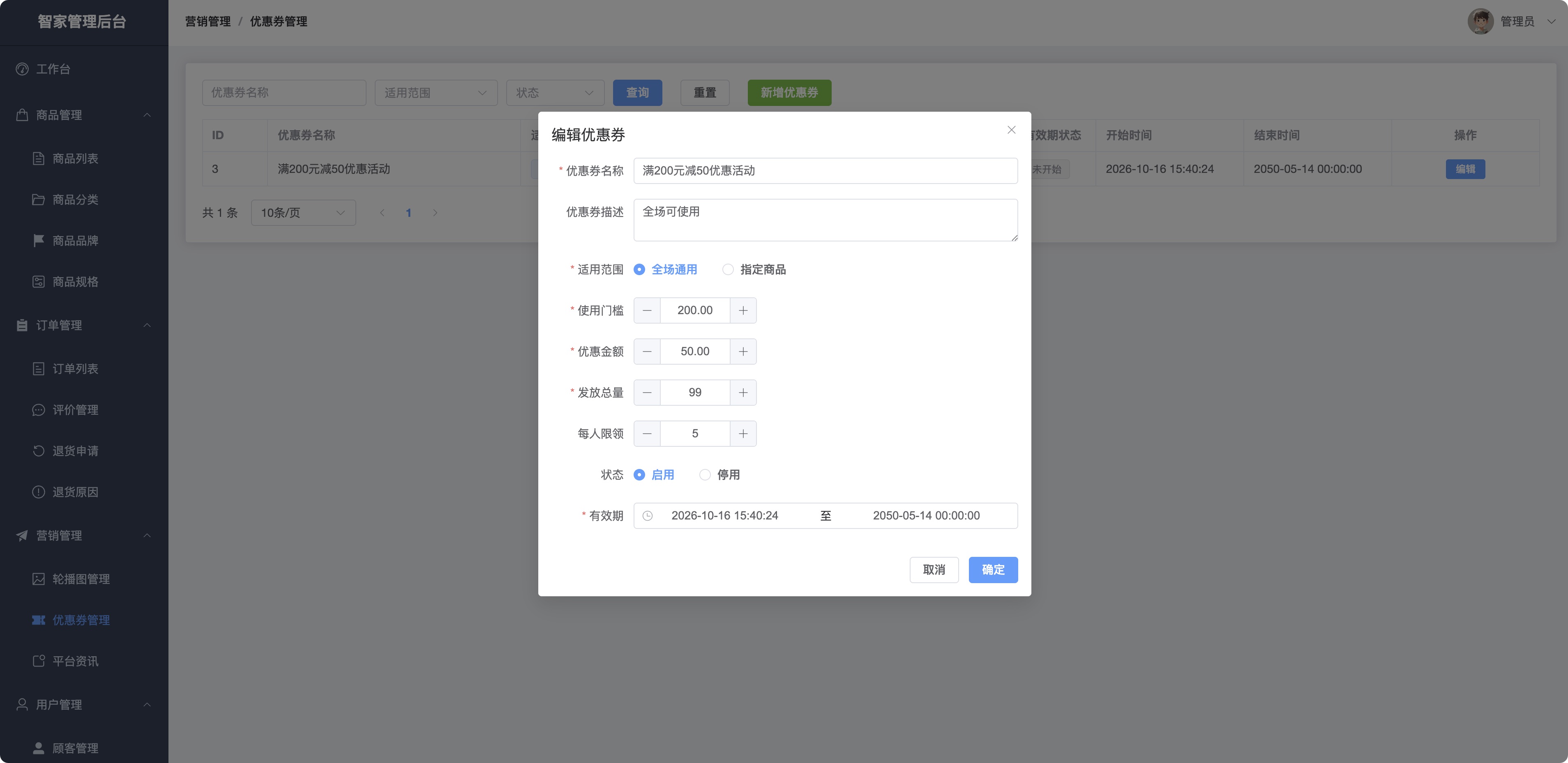Decrease 使用门槛 with minus button
The width and height of the screenshot is (1568, 763).
[647, 310]
